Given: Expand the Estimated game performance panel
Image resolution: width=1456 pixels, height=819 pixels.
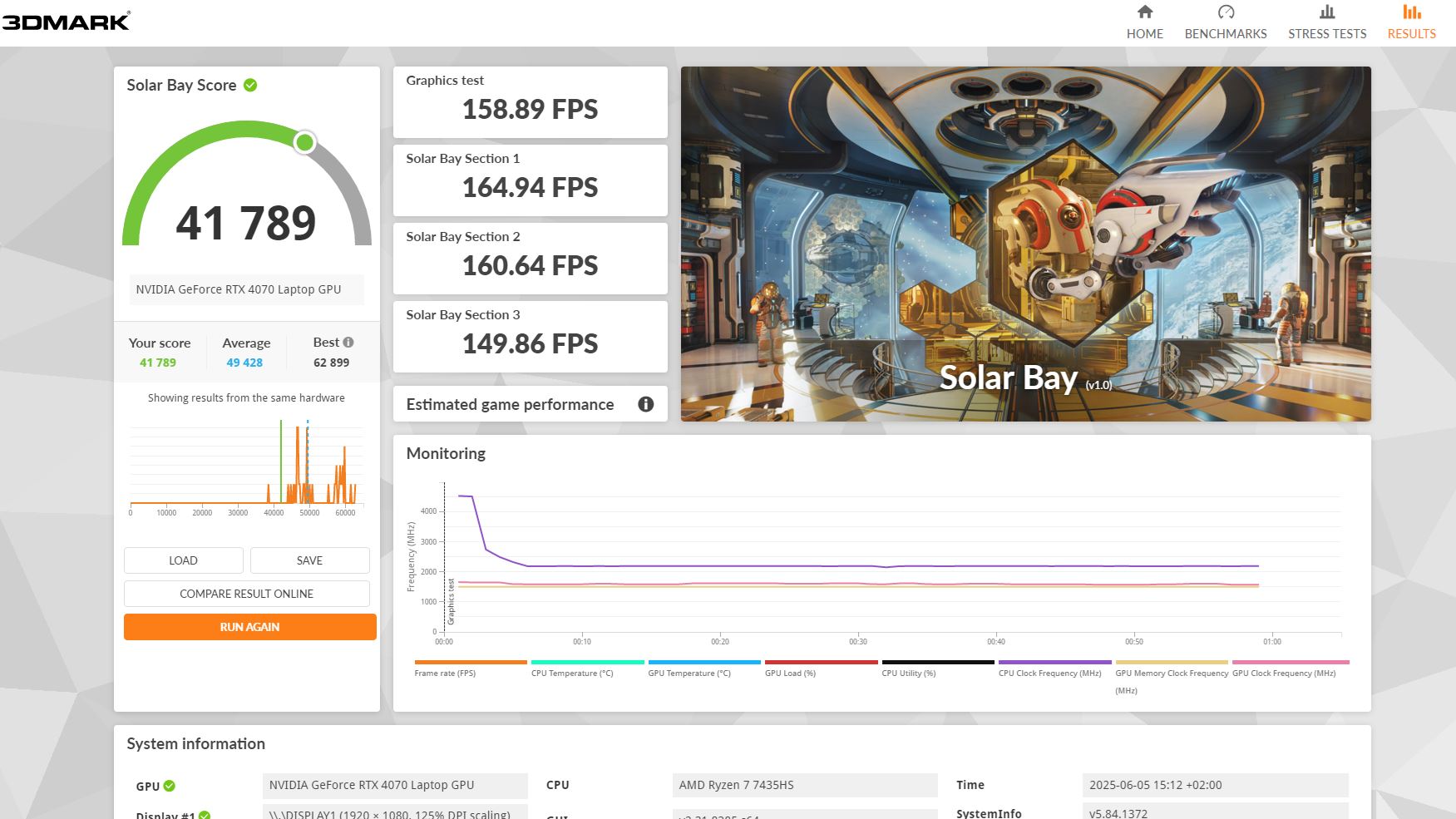Looking at the screenshot, I should pos(530,404).
